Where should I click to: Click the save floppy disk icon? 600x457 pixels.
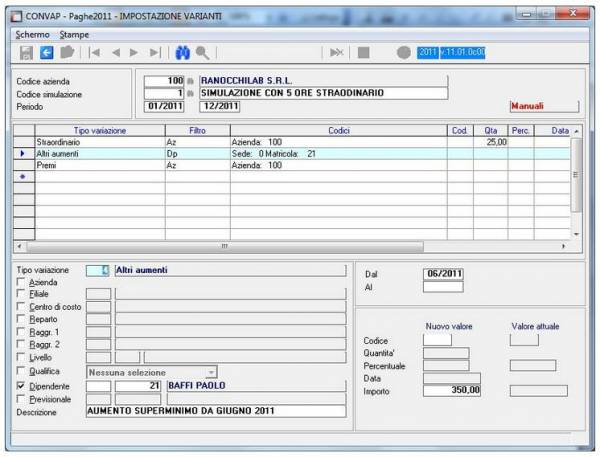(x=26, y=53)
